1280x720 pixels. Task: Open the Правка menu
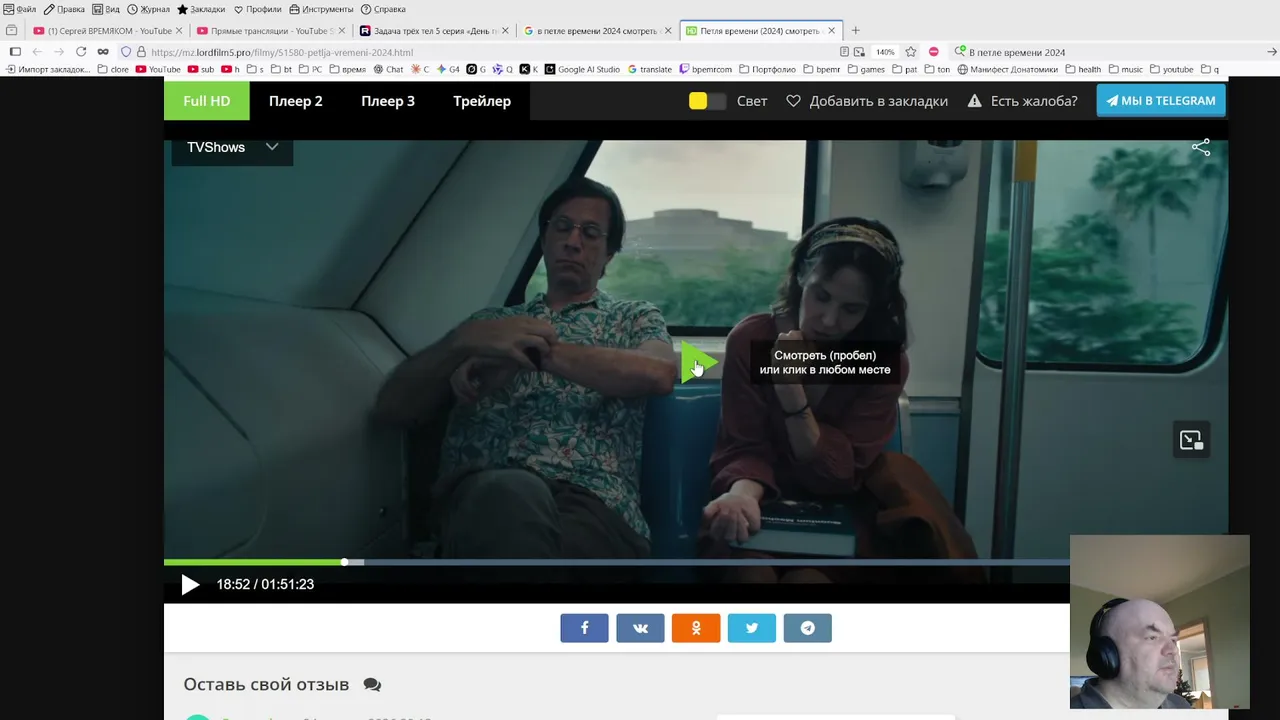pos(64,9)
